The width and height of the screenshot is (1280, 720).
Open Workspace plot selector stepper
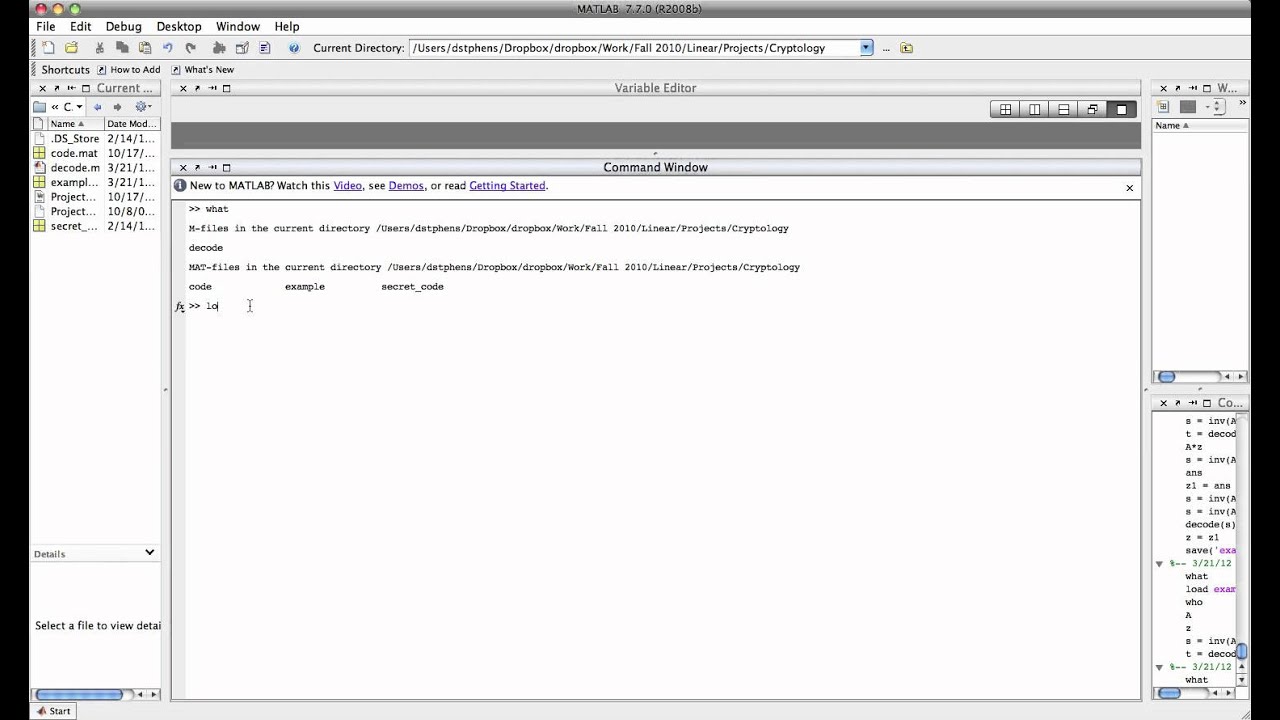point(1219,106)
